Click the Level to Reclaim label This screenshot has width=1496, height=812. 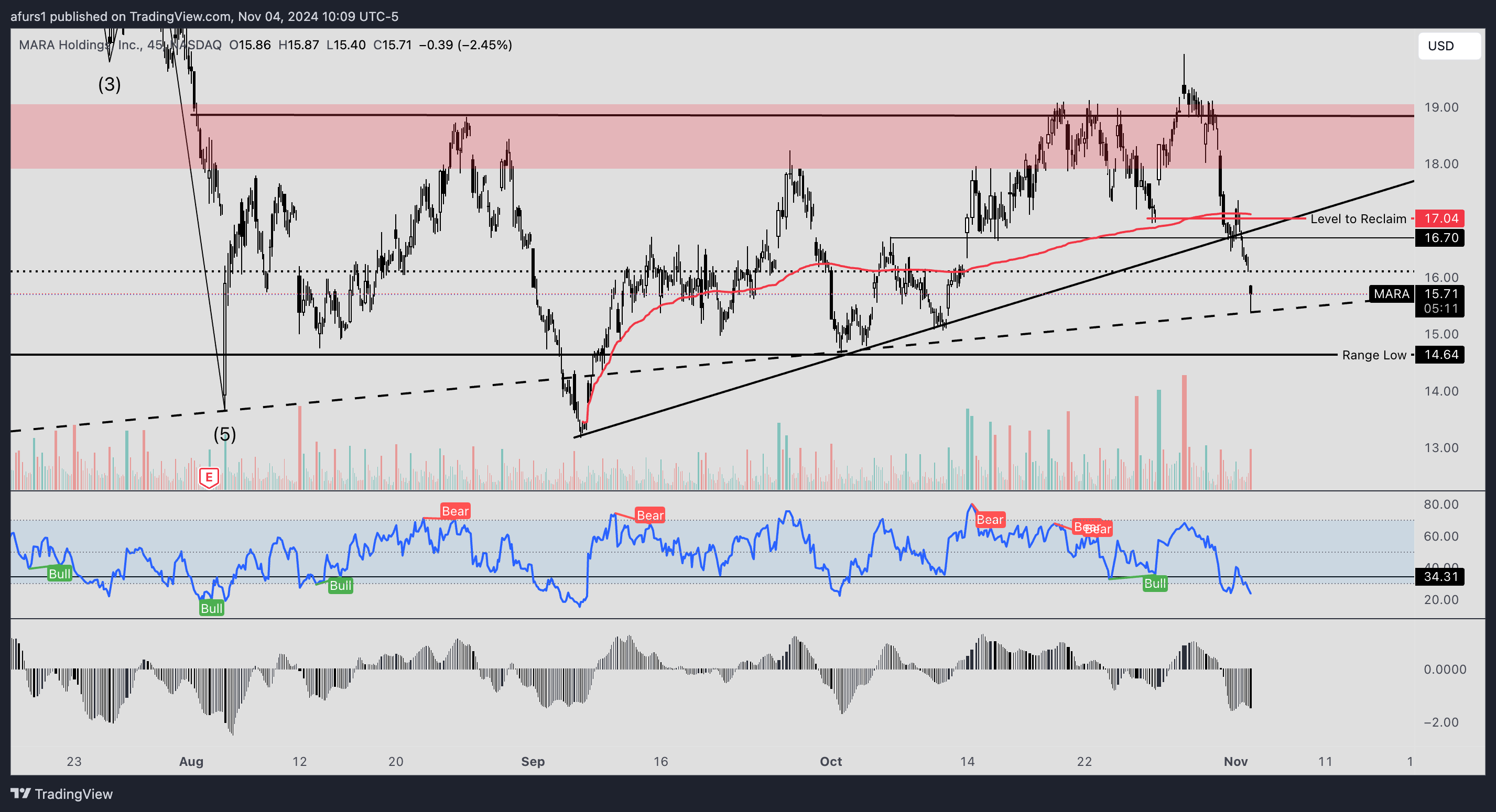pyautogui.click(x=1358, y=219)
